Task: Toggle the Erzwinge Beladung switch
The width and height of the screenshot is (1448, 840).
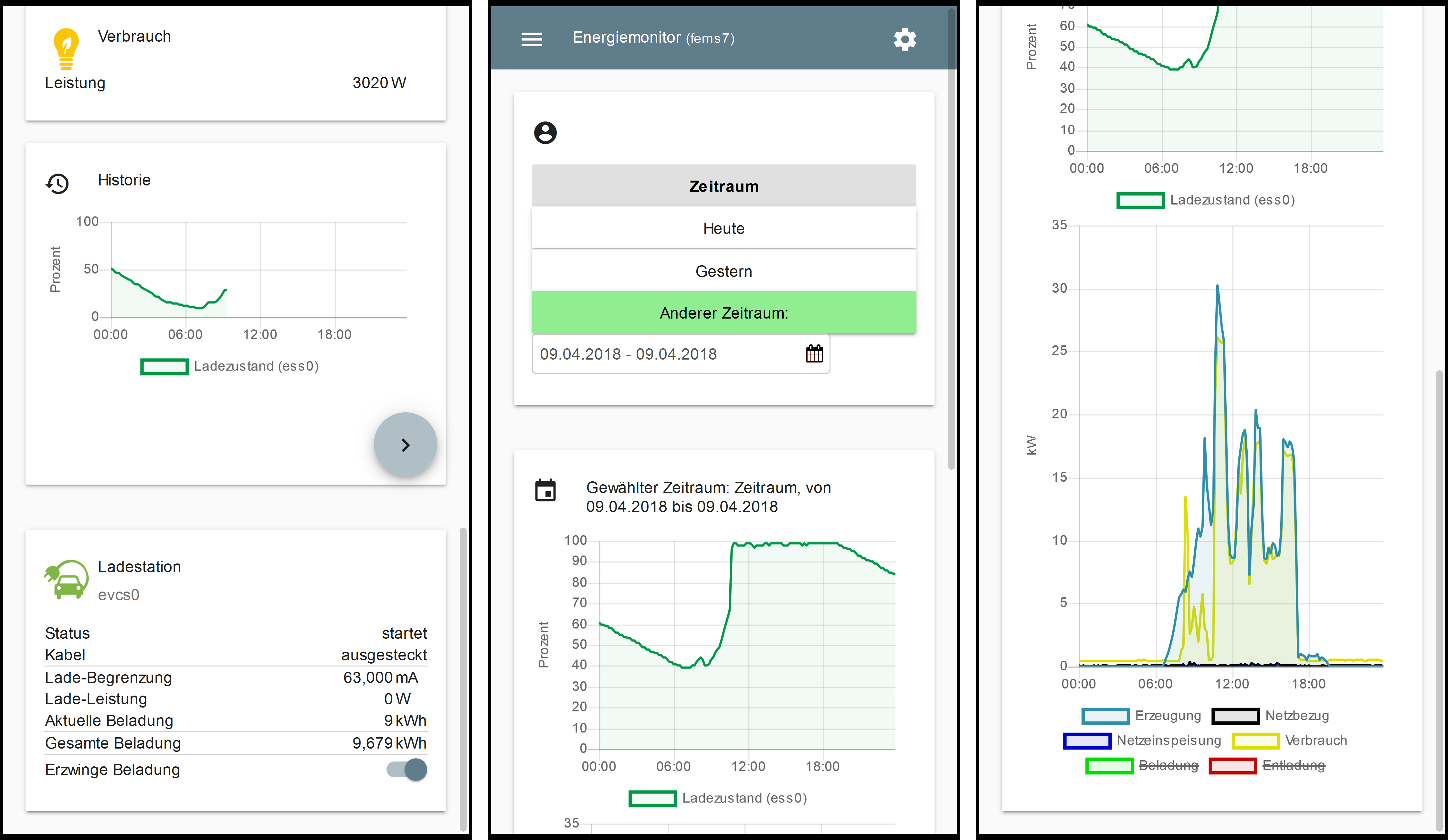Action: (407, 769)
